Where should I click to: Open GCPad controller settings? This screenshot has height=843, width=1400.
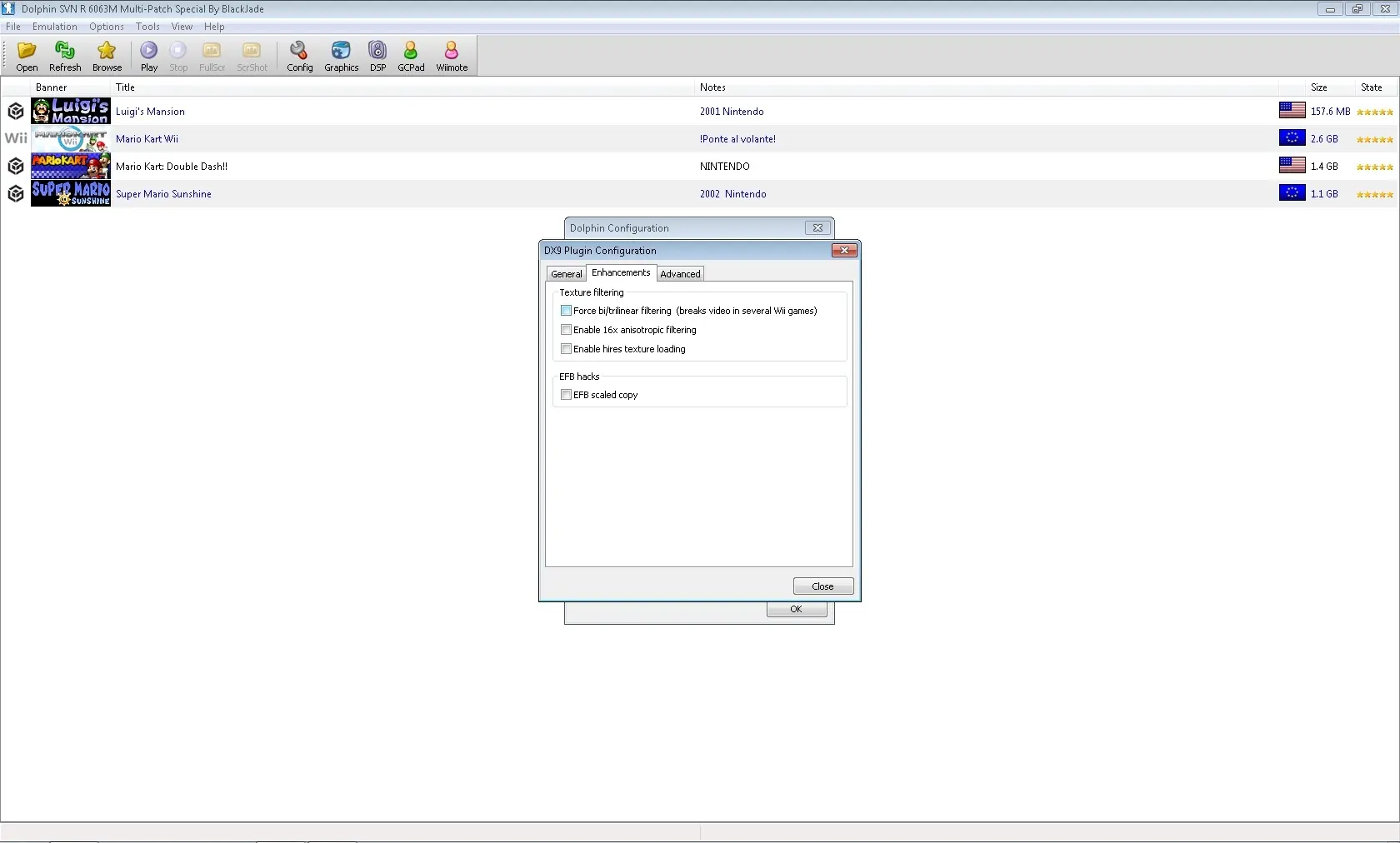click(x=411, y=56)
